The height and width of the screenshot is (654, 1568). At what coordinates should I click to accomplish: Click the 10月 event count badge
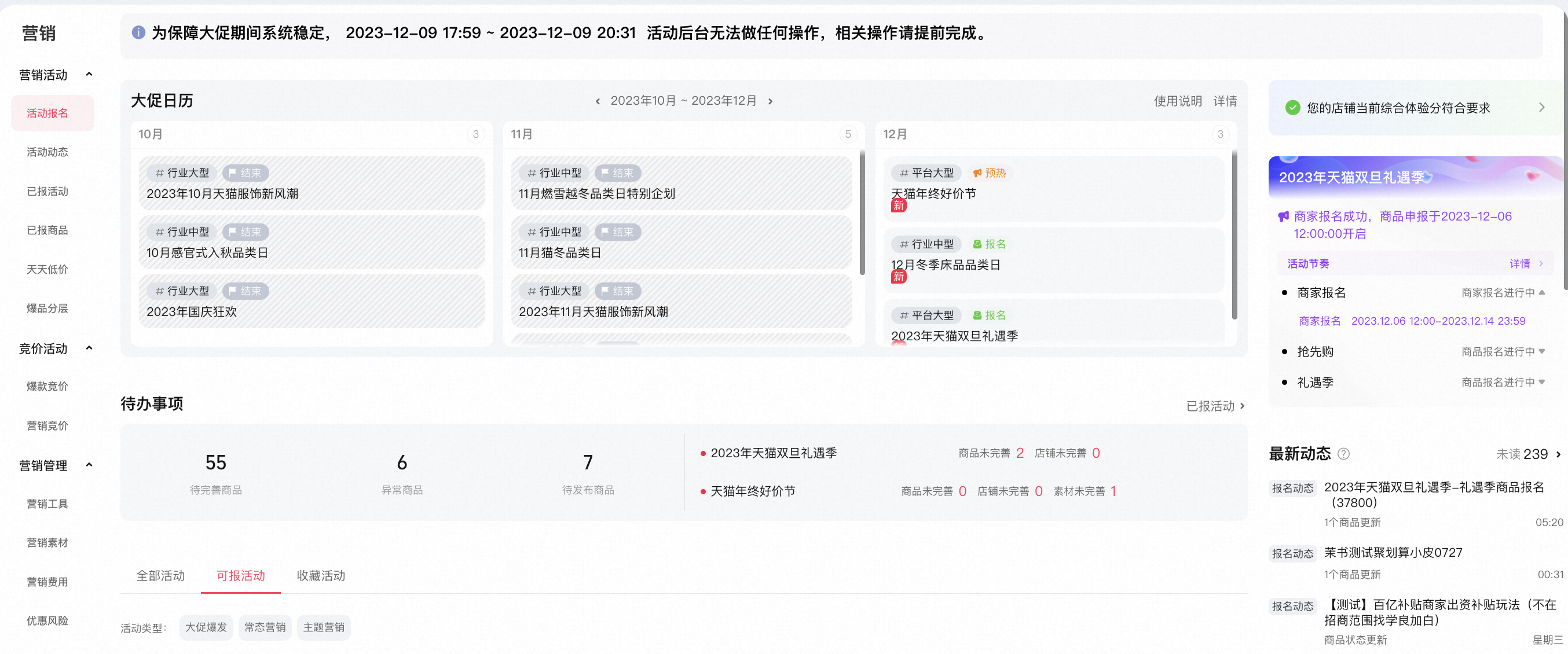pyautogui.click(x=476, y=134)
